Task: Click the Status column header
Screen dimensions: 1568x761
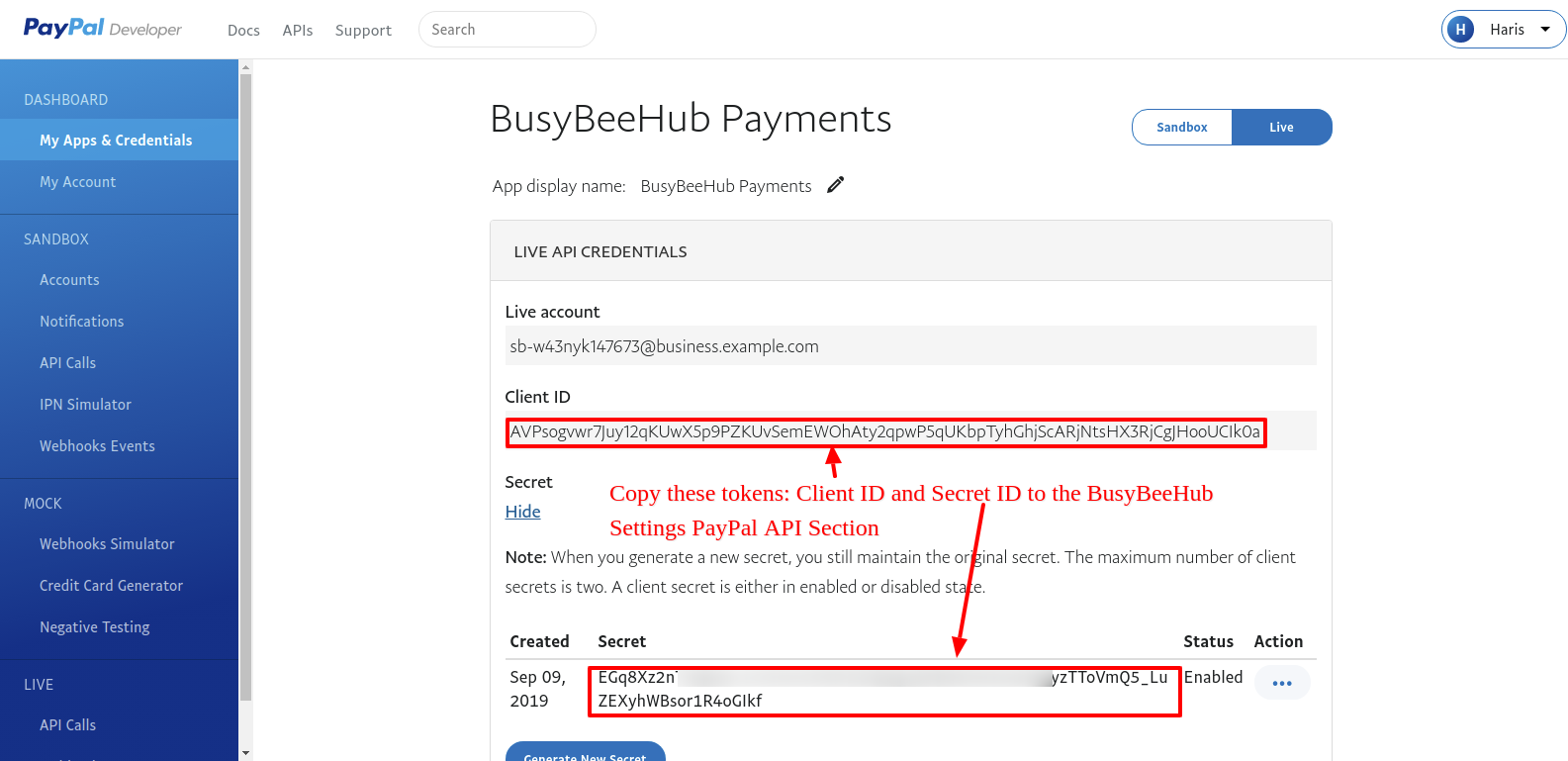Action: (1209, 641)
